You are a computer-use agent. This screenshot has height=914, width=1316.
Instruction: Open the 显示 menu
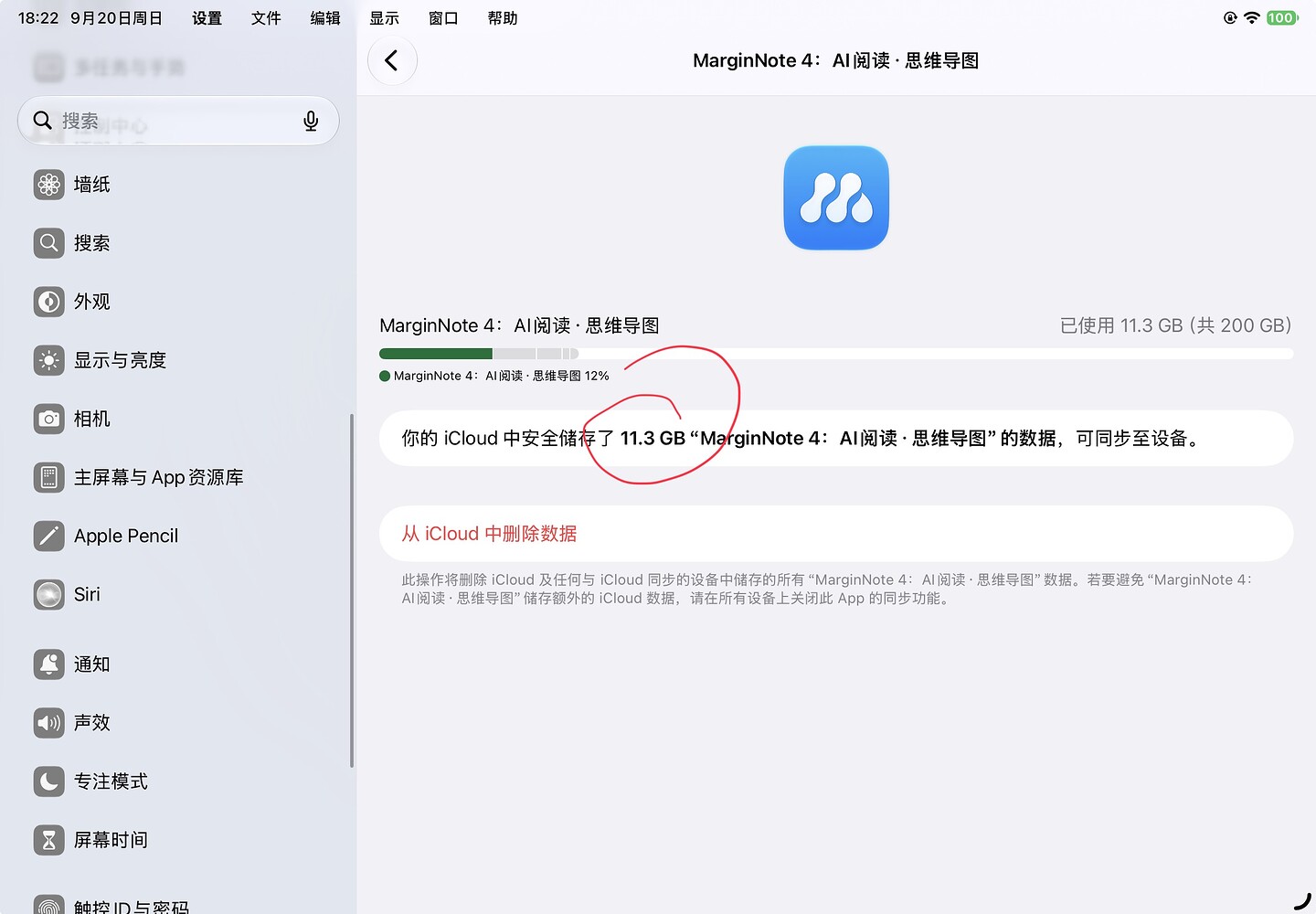click(x=385, y=18)
